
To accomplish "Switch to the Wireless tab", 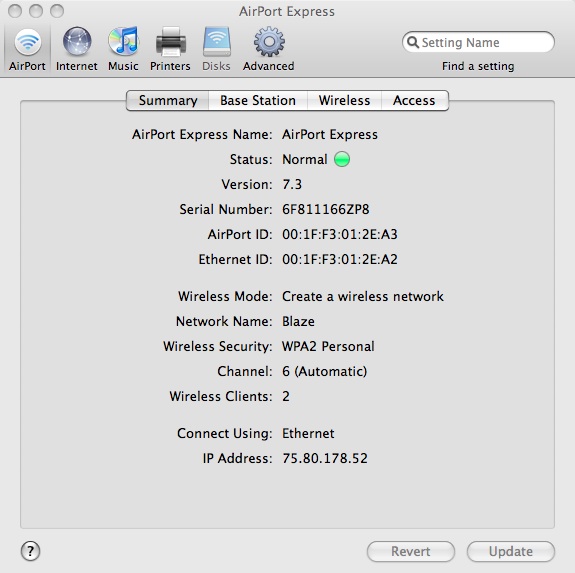I will click(x=344, y=100).
